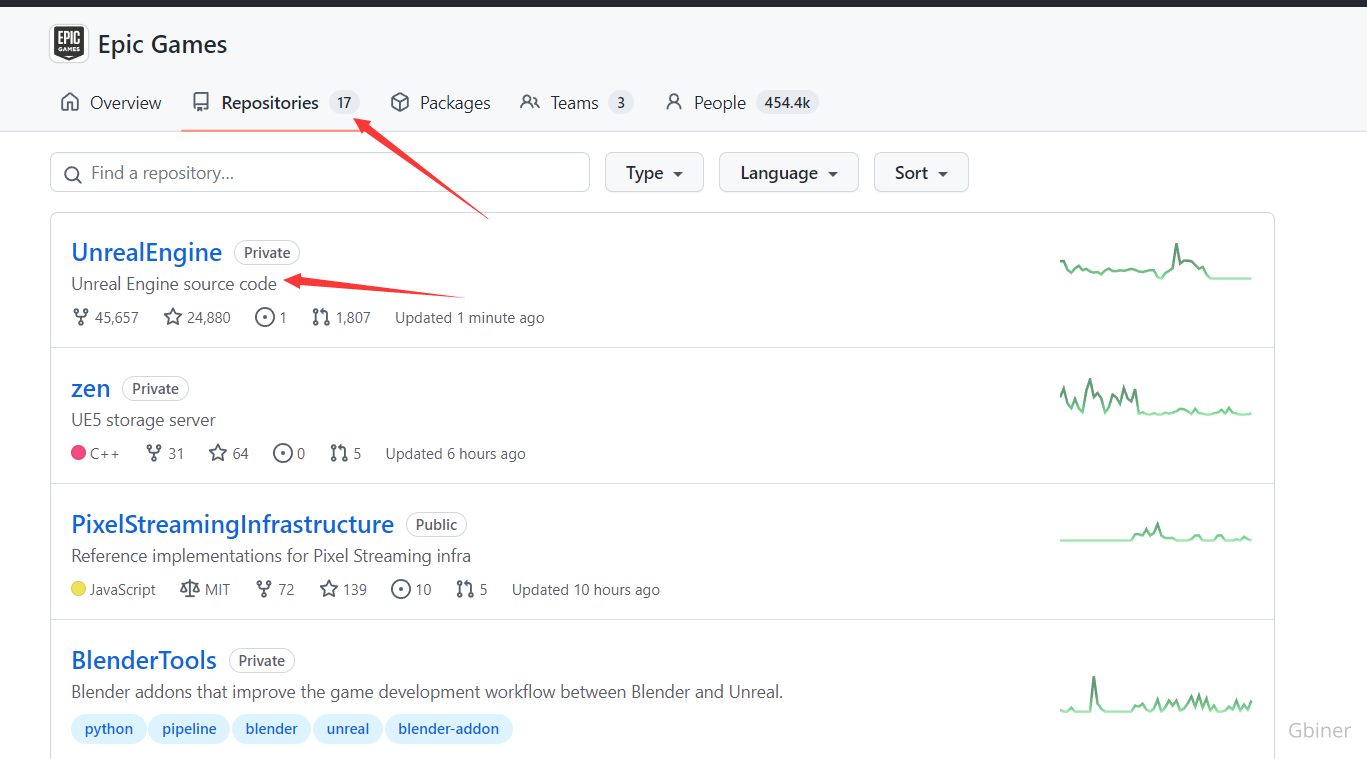The image size is (1367, 759).
Task: Open the Teams tab
Action: click(x=575, y=103)
